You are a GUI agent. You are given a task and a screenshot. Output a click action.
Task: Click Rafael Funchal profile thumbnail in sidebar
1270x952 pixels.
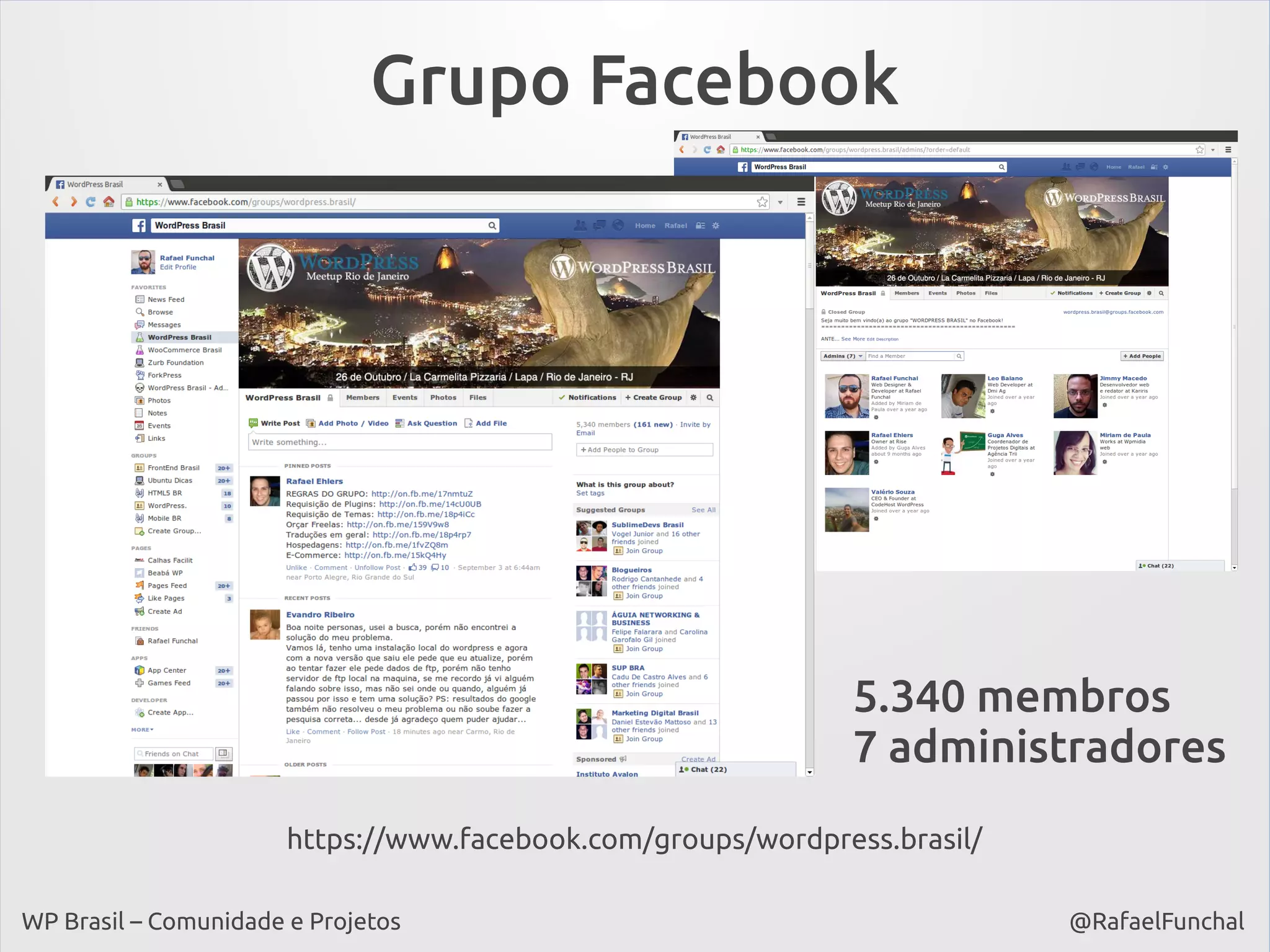pos(143,262)
